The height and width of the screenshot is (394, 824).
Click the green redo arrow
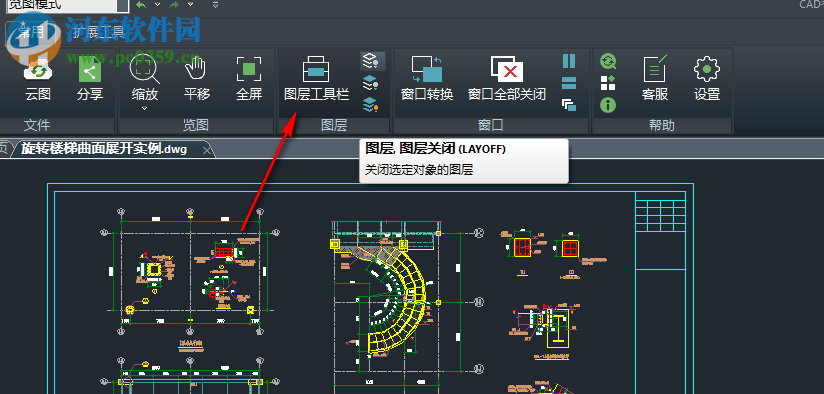point(174,5)
